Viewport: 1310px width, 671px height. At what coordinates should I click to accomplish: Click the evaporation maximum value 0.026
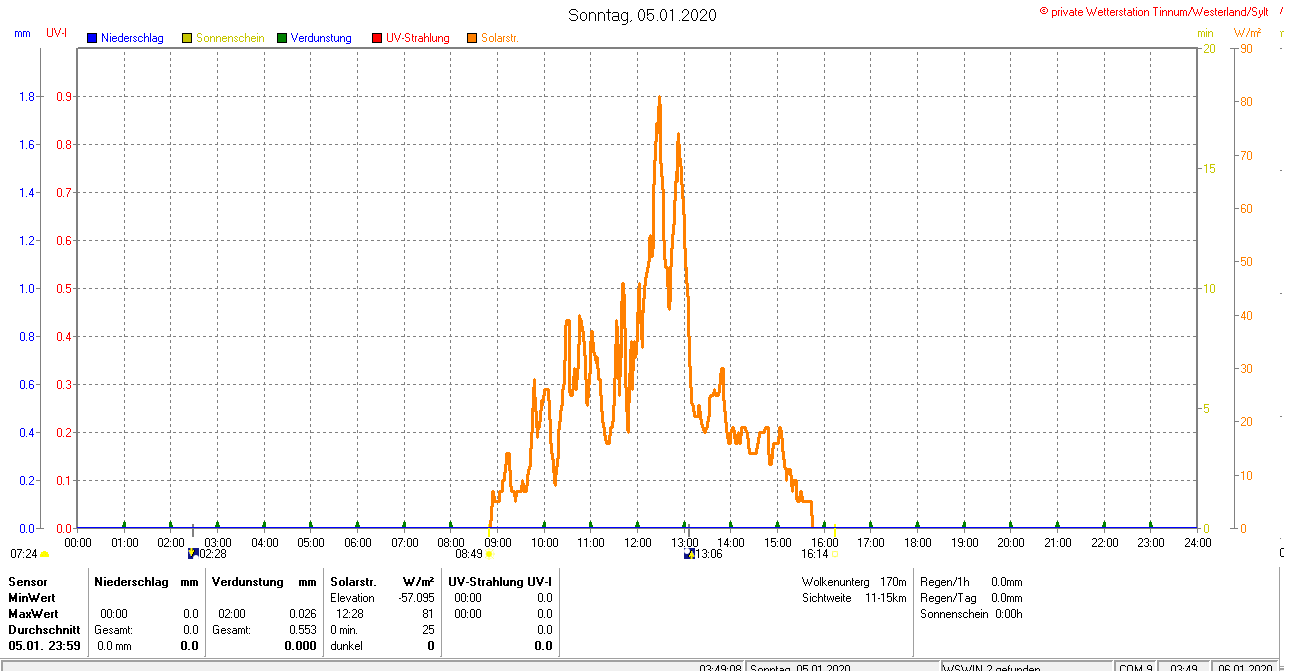[x=302, y=614]
